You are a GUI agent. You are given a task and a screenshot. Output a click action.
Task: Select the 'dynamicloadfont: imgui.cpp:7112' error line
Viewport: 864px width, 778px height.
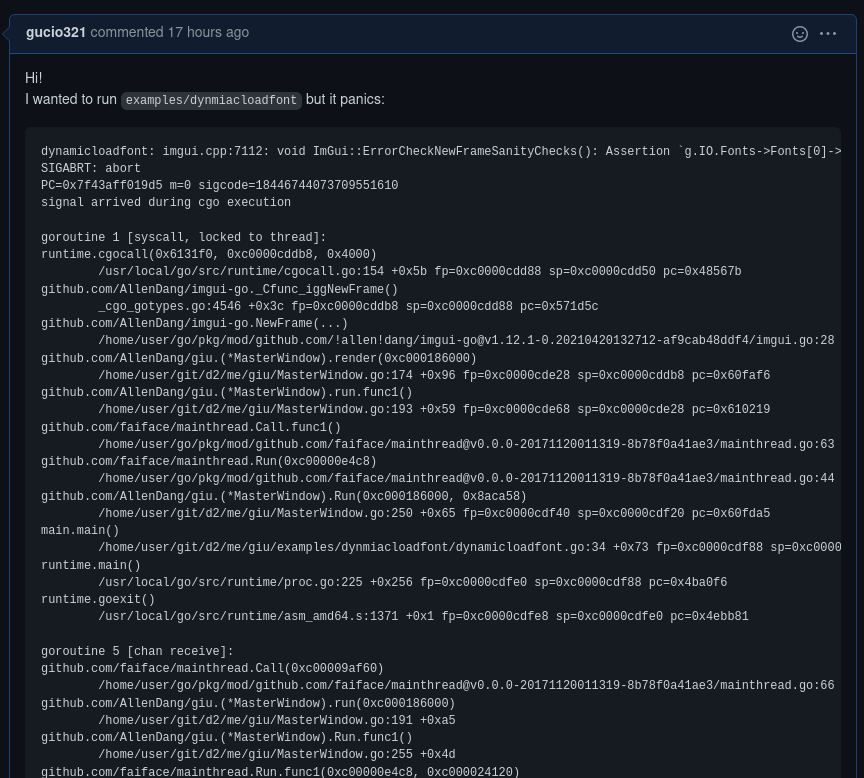coord(300,151)
